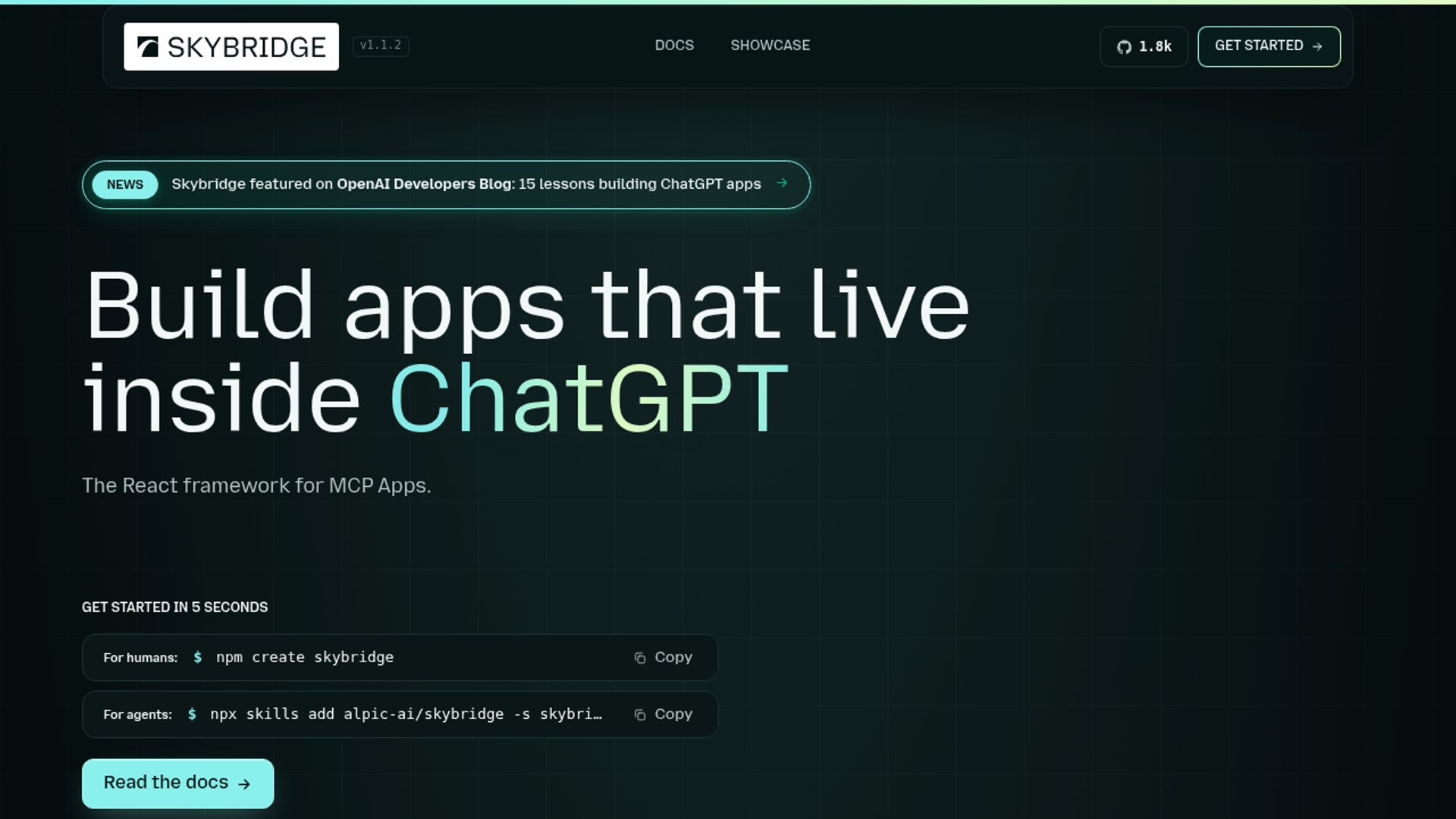Go to the SHOWCASE page

(x=770, y=45)
